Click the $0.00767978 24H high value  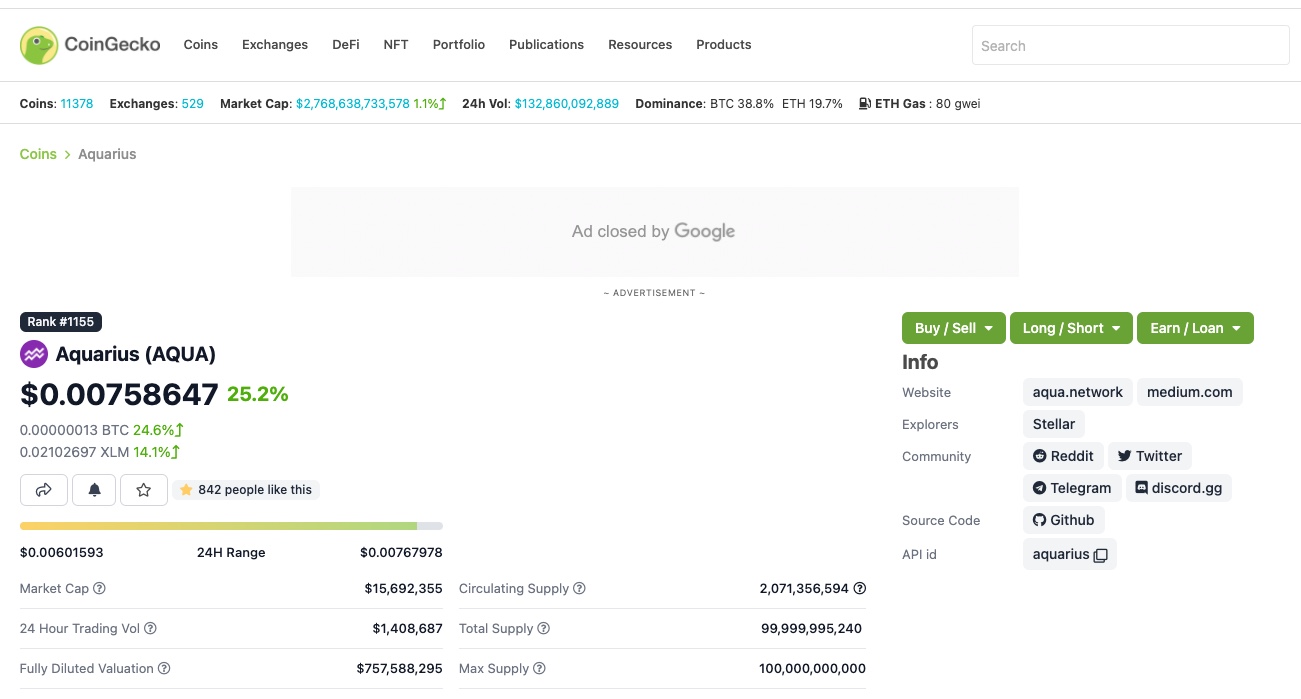click(401, 553)
